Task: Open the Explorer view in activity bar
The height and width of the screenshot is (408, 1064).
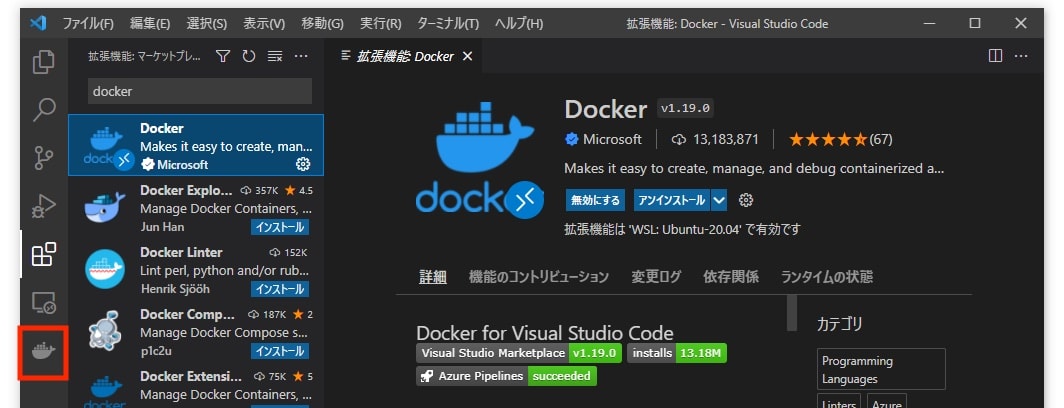Action: (x=44, y=62)
